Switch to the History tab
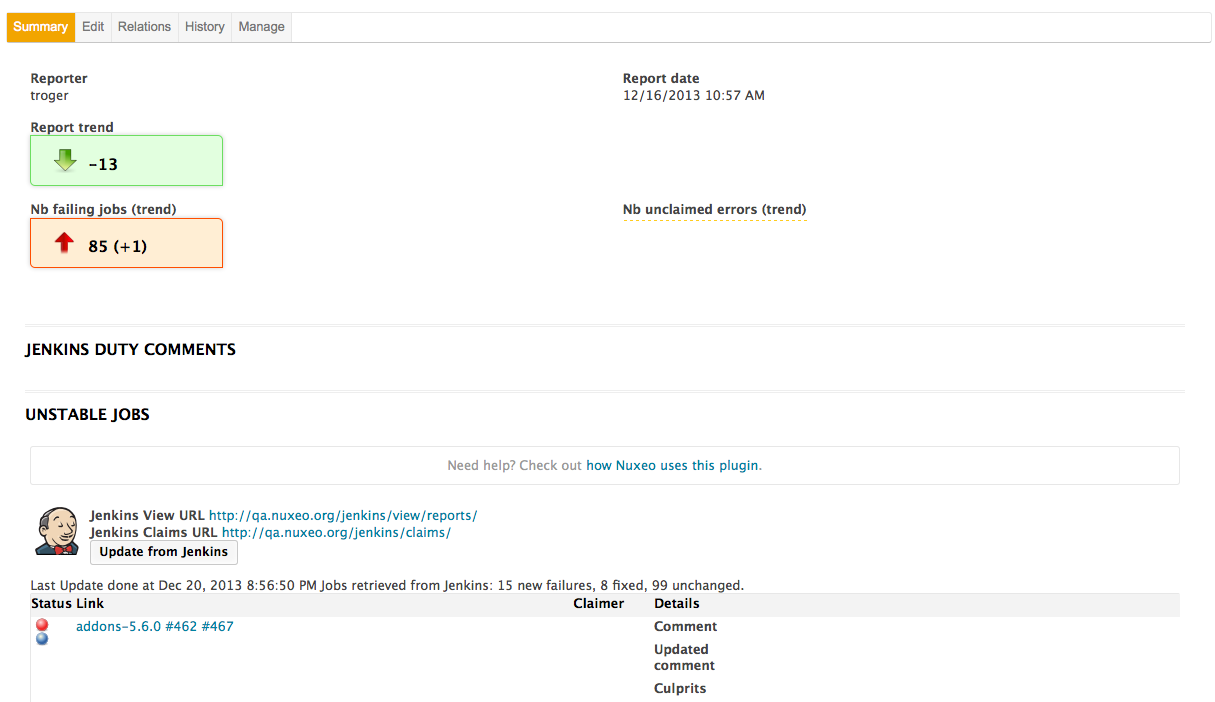This screenshot has height=702, width=1215. (x=205, y=27)
